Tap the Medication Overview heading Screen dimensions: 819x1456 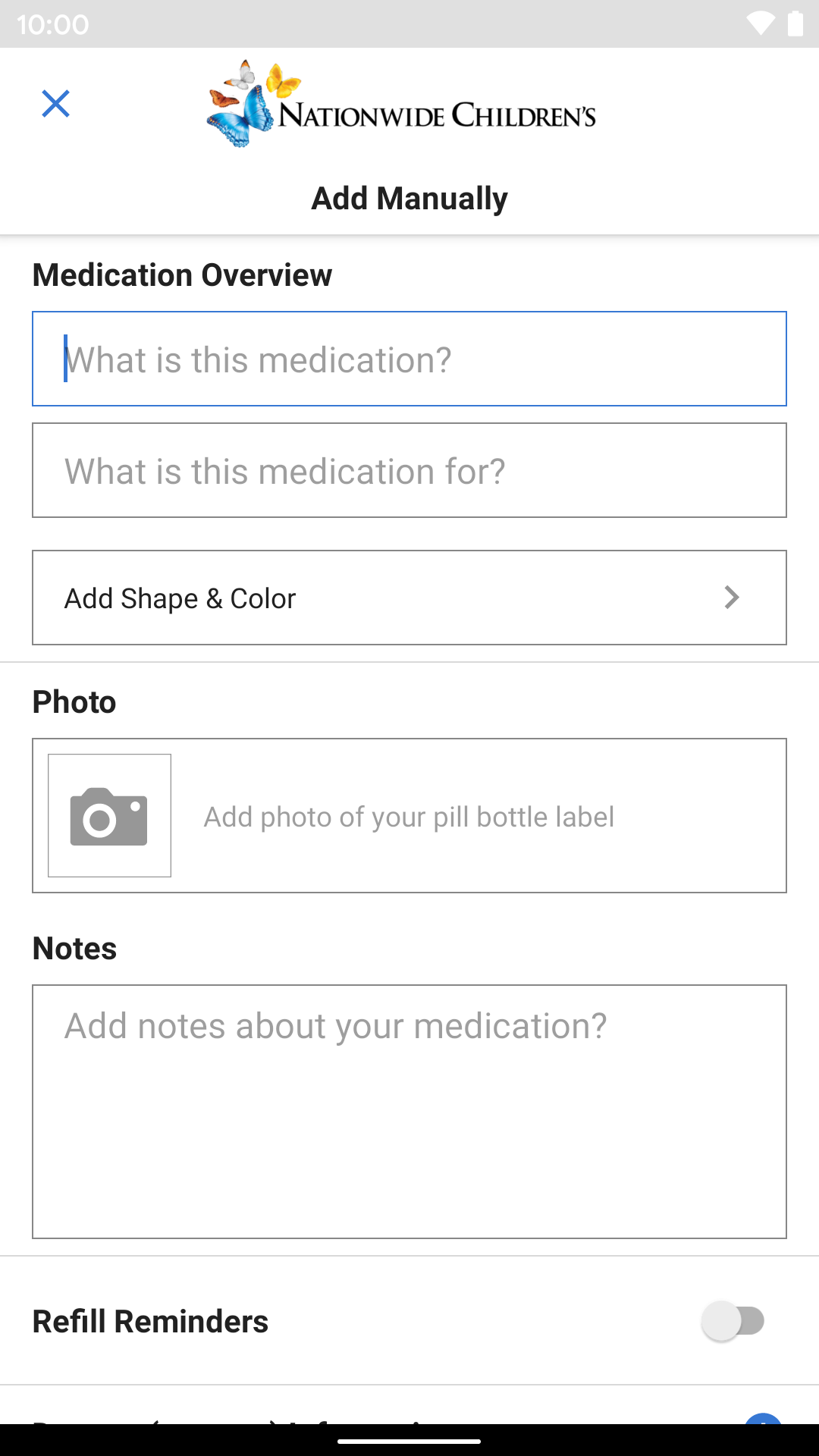point(182,275)
